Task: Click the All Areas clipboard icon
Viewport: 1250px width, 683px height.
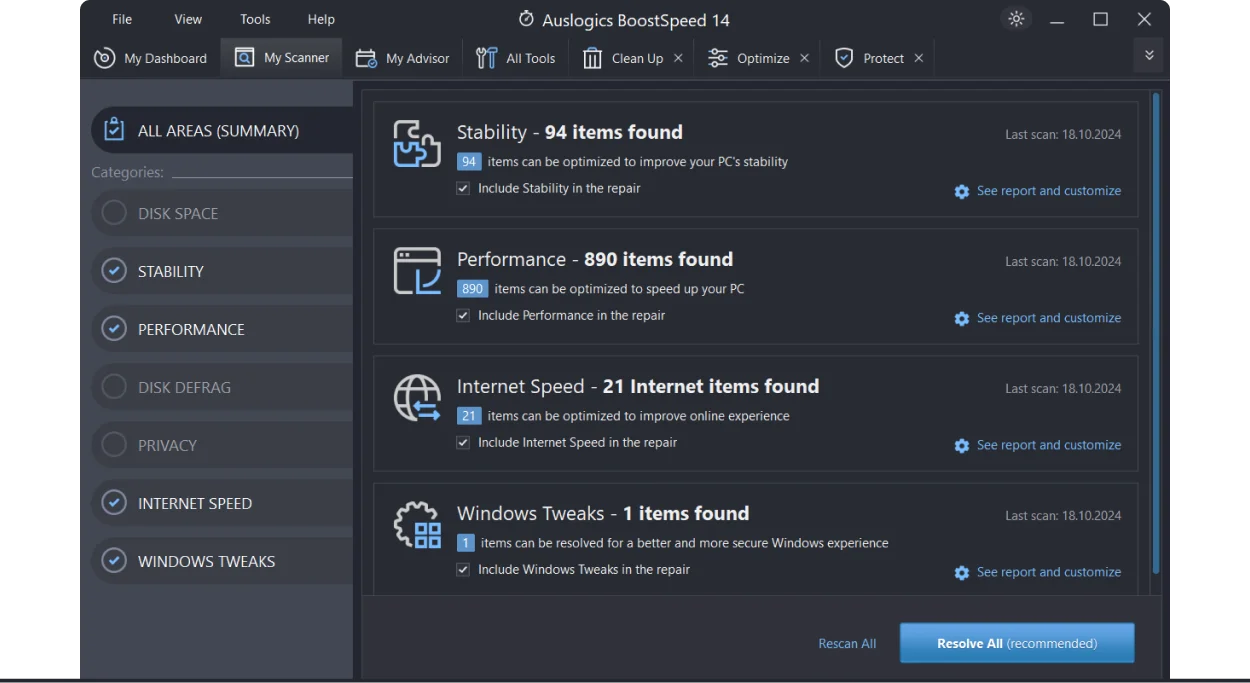Action: [x=114, y=130]
